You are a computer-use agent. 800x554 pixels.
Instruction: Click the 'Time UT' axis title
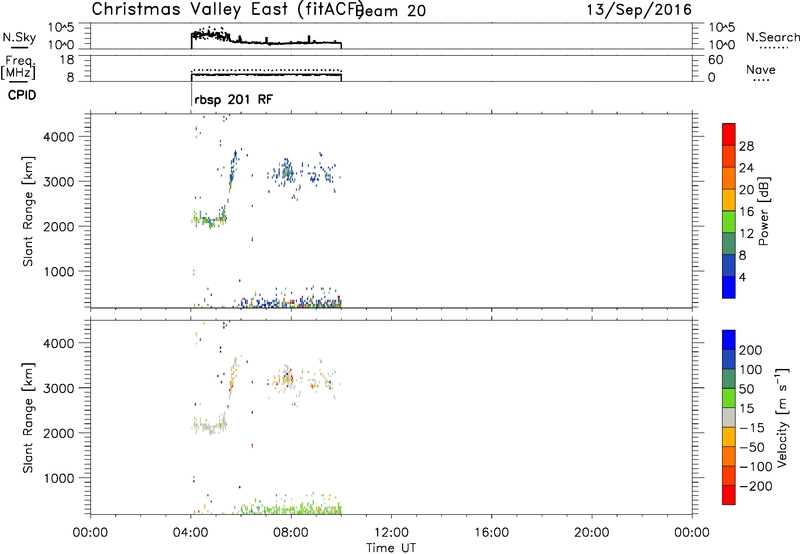click(x=391, y=548)
